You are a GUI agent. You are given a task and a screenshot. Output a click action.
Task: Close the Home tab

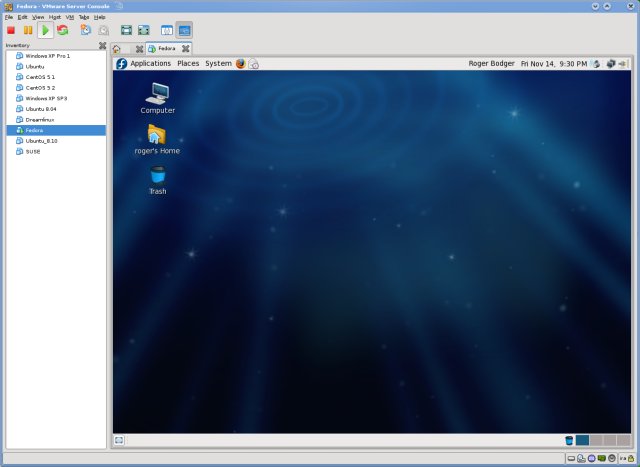(139, 49)
